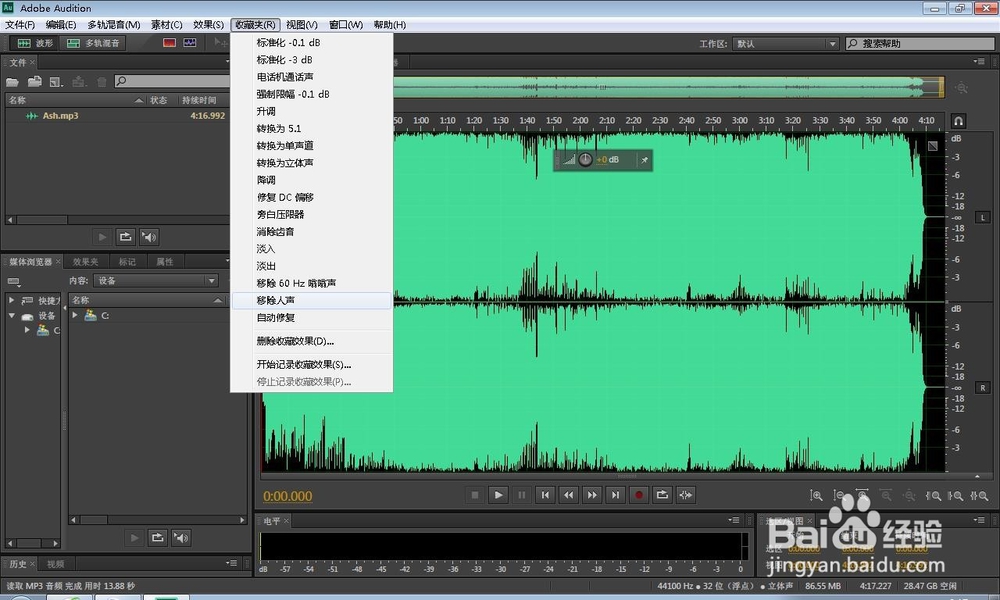Switch to the Video tab

point(55,564)
